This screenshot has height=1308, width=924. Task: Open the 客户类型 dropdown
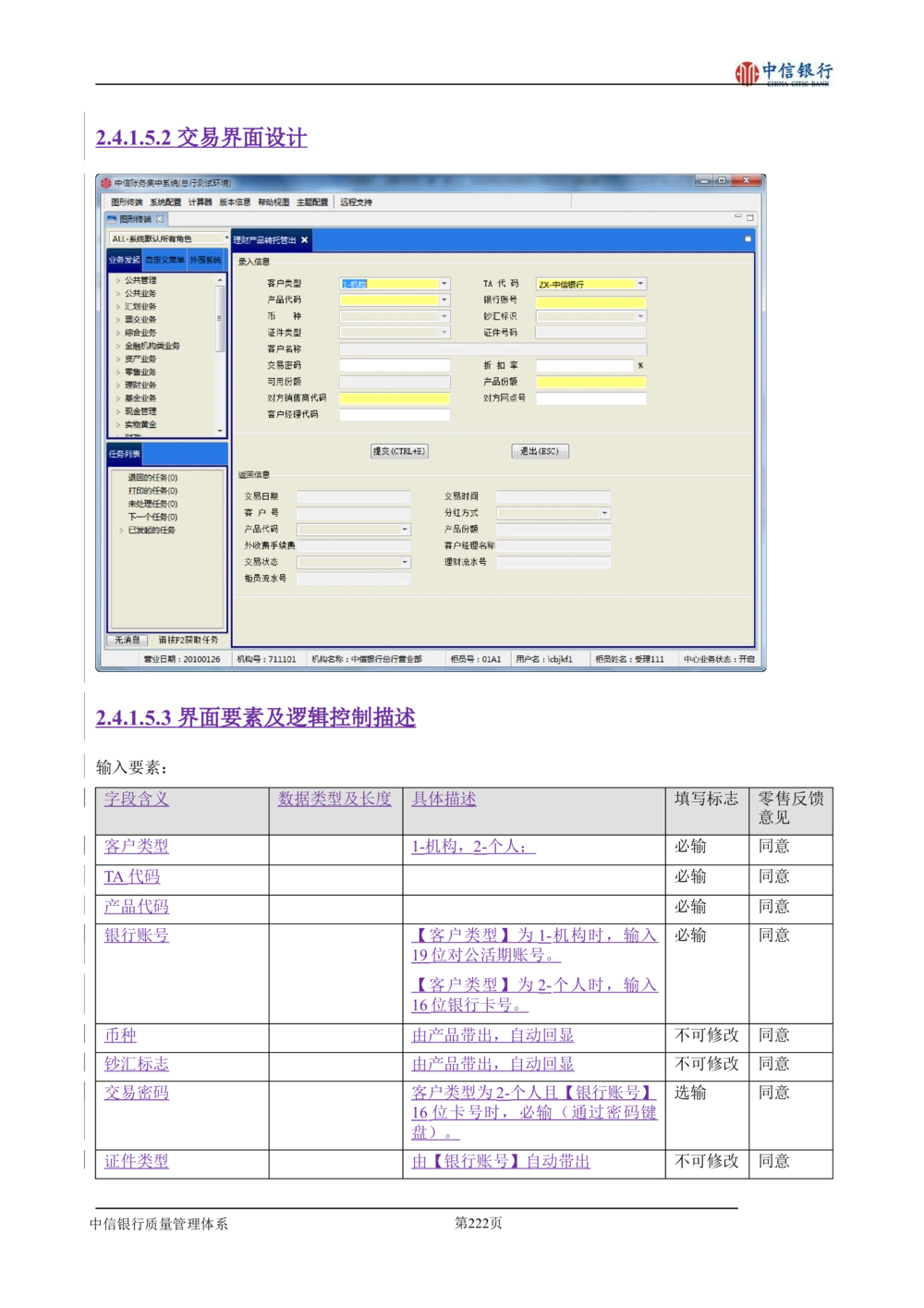444,284
